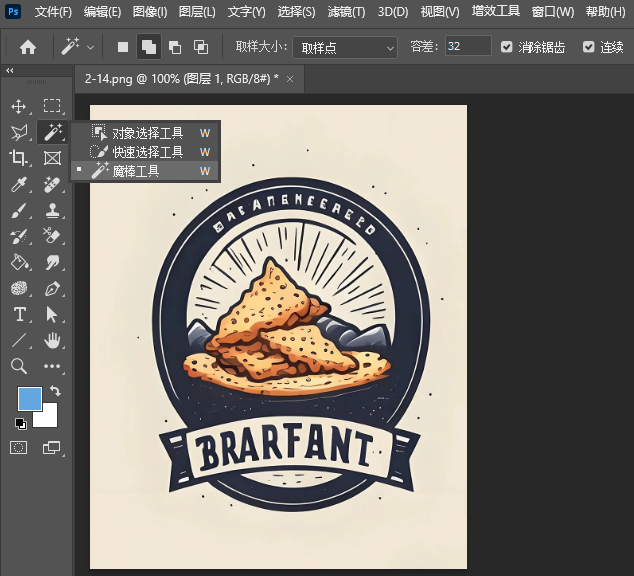Select the Horizontal Type tool
The height and width of the screenshot is (576, 634).
[x=18, y=315]
